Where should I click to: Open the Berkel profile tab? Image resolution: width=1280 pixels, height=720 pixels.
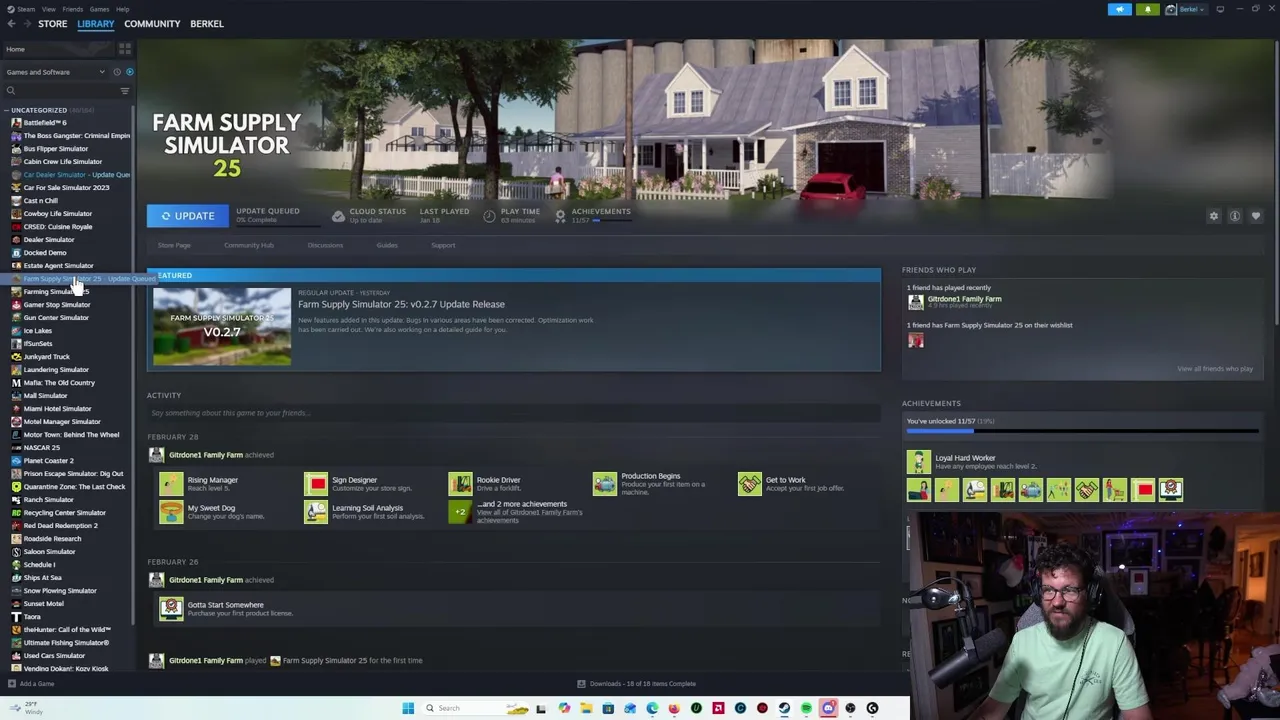point(207,24)
